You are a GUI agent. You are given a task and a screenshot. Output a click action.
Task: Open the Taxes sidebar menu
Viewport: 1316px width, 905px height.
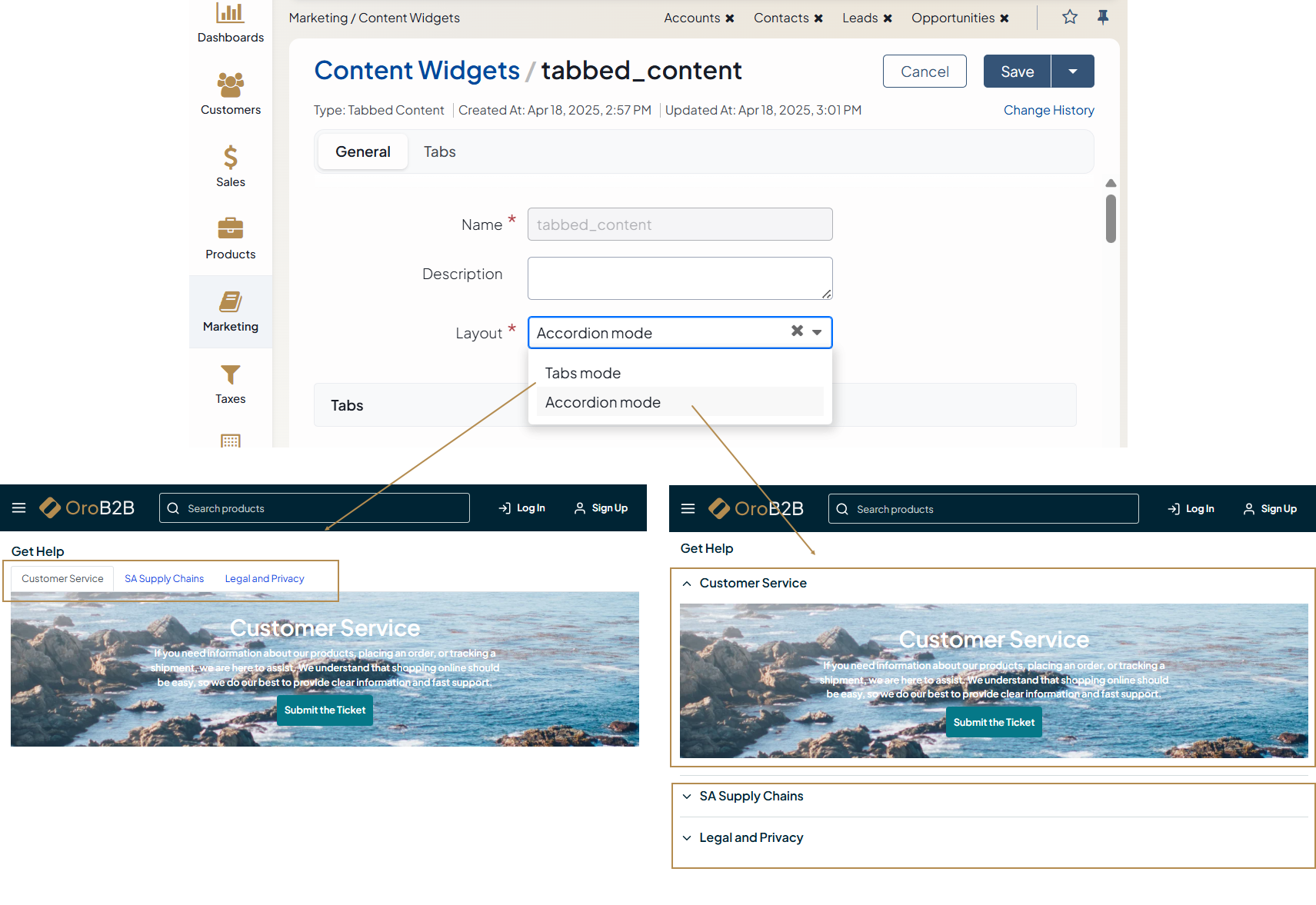coord(230,384)
